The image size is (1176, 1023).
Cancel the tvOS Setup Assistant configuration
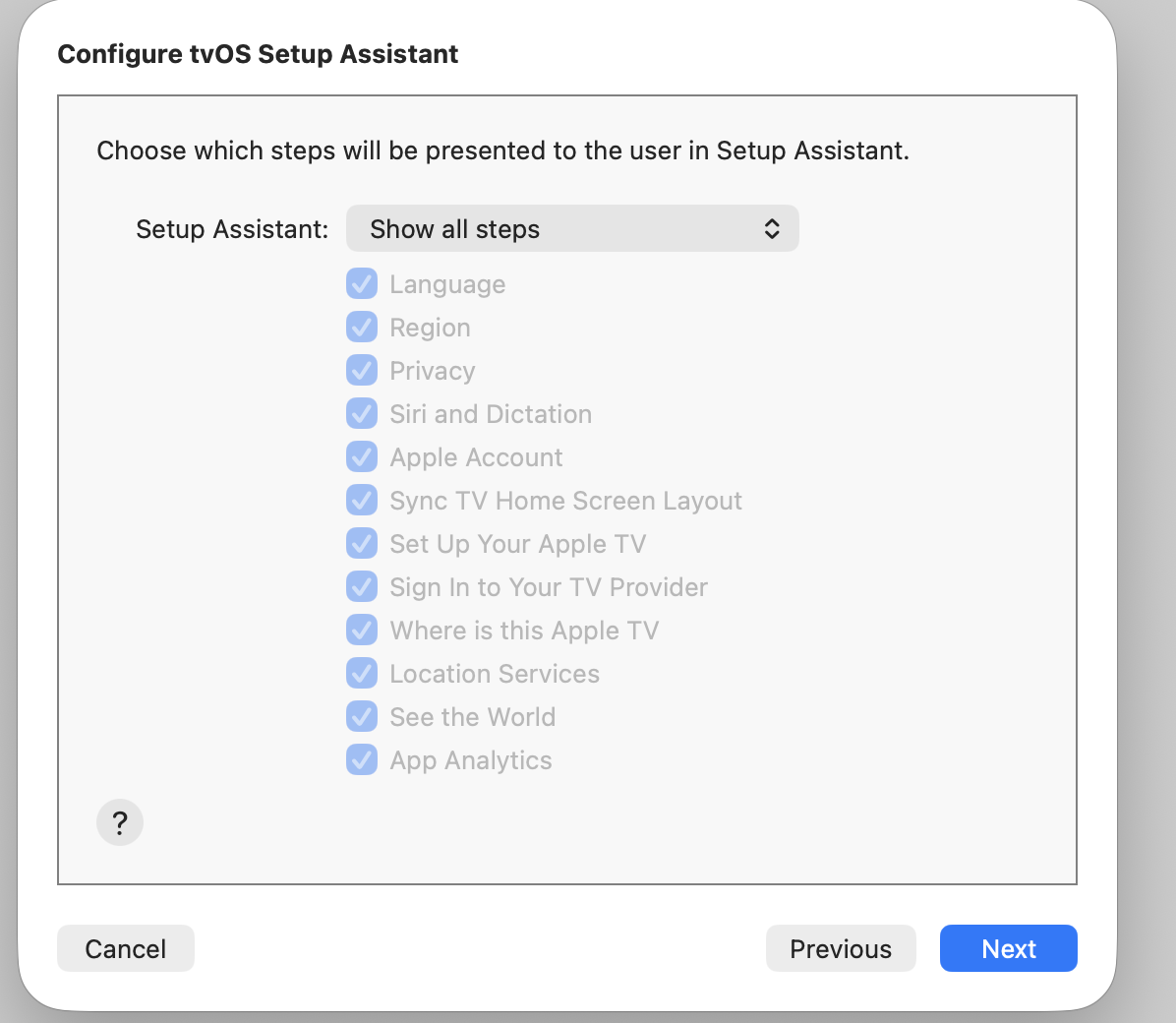[x=125, y=948]
